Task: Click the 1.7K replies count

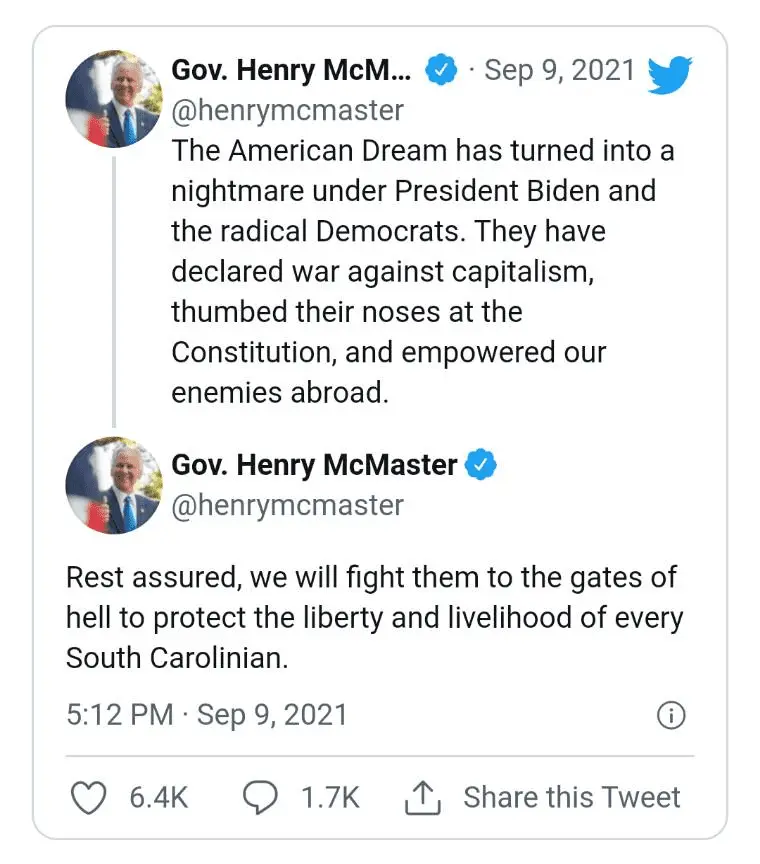Action: tap(330, 797)
